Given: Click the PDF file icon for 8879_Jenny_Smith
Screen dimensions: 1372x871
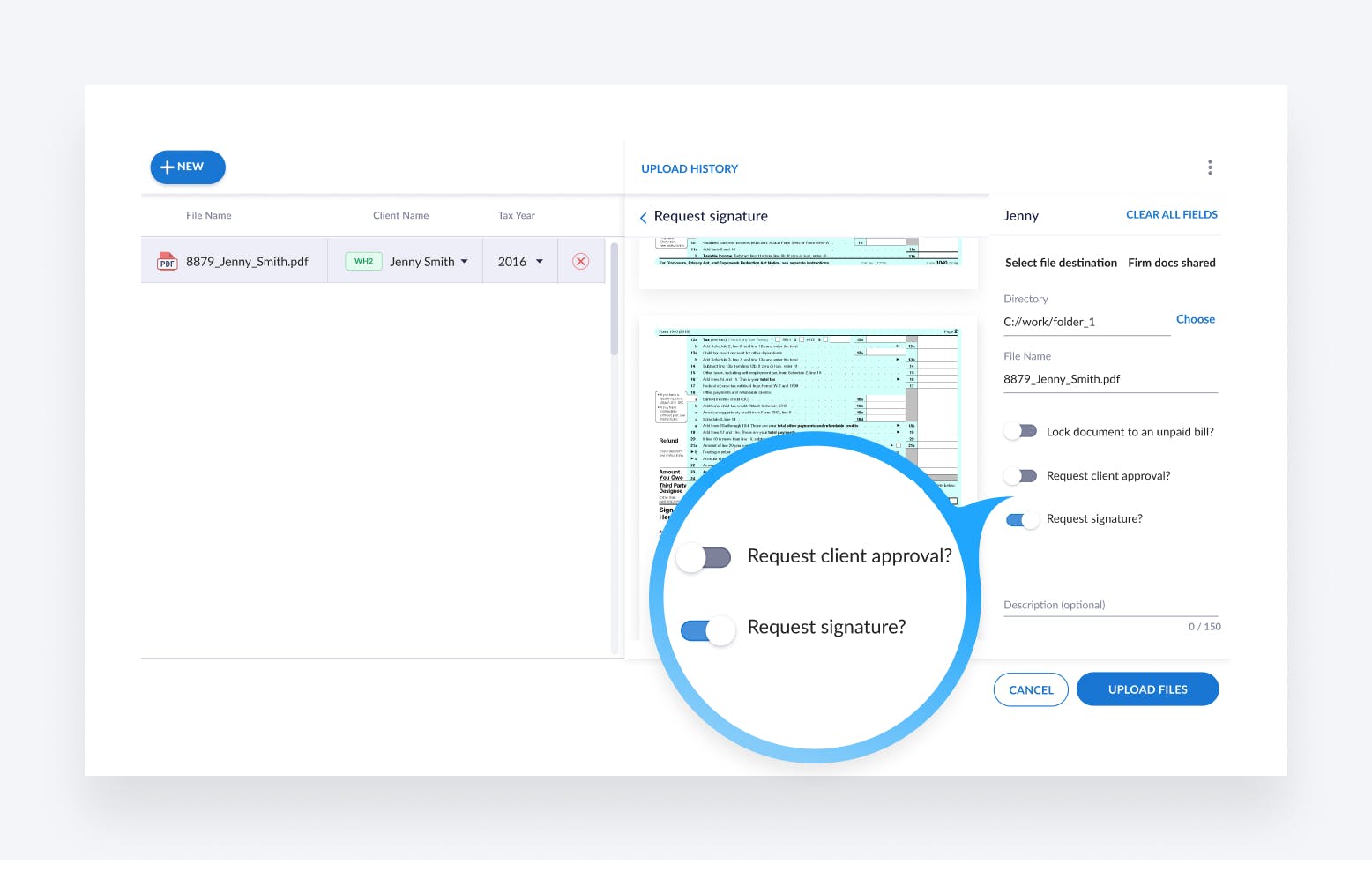Looking at the screenshot, I should (x=167, y=262).
